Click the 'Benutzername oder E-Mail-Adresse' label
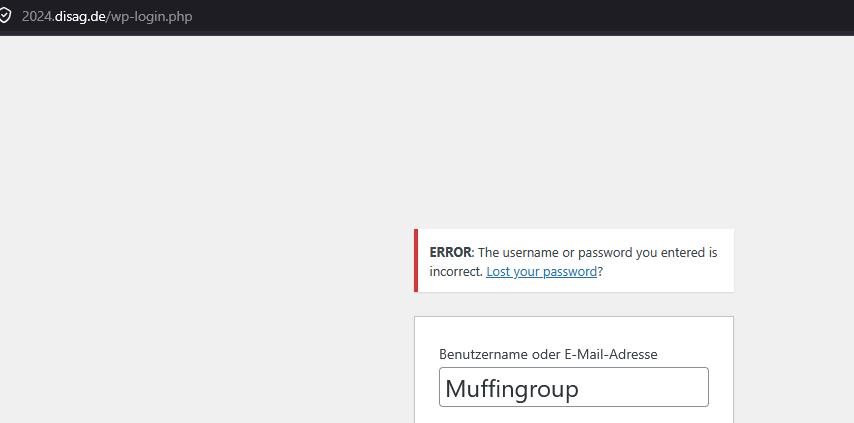The height and width of the screenshot is (423, 854). 548,354
